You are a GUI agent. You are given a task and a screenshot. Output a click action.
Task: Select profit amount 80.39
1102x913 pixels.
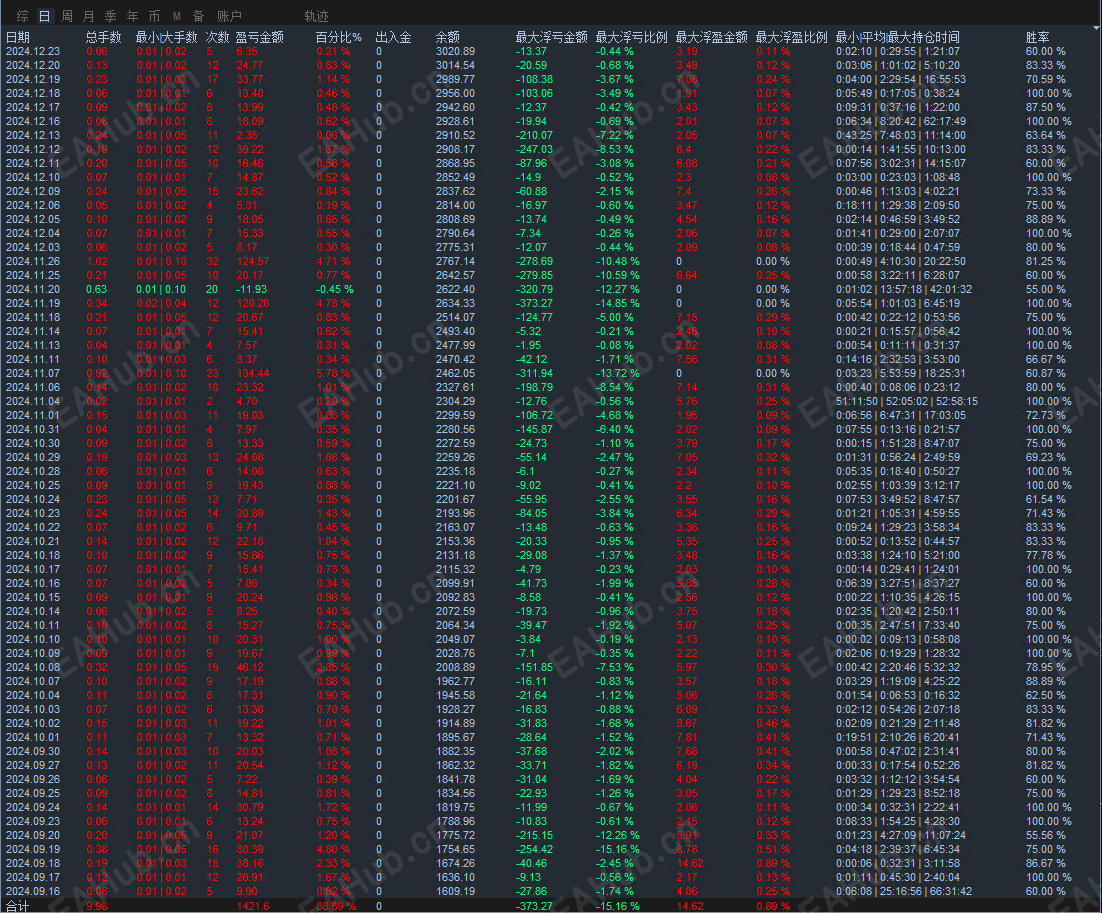coord(249,849)
